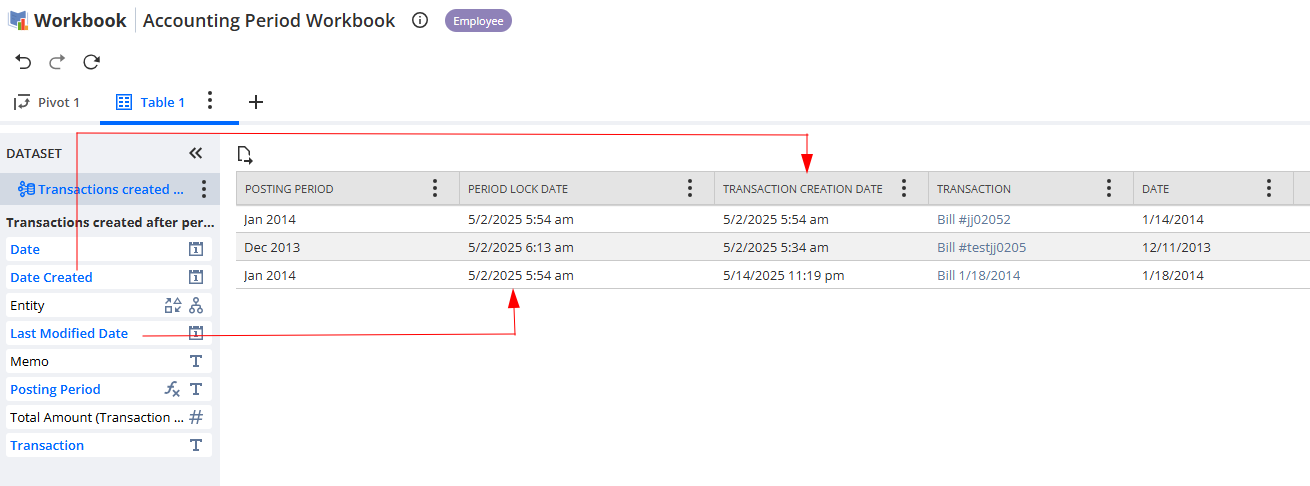Click the export table icon
The image size is (1310, 486).
(245, 154)
